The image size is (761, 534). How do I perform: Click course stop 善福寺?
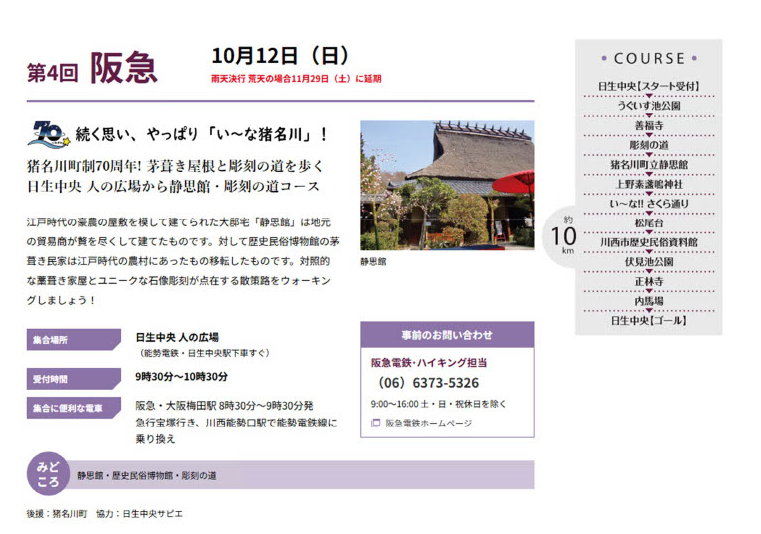click(x=649, y=125)
